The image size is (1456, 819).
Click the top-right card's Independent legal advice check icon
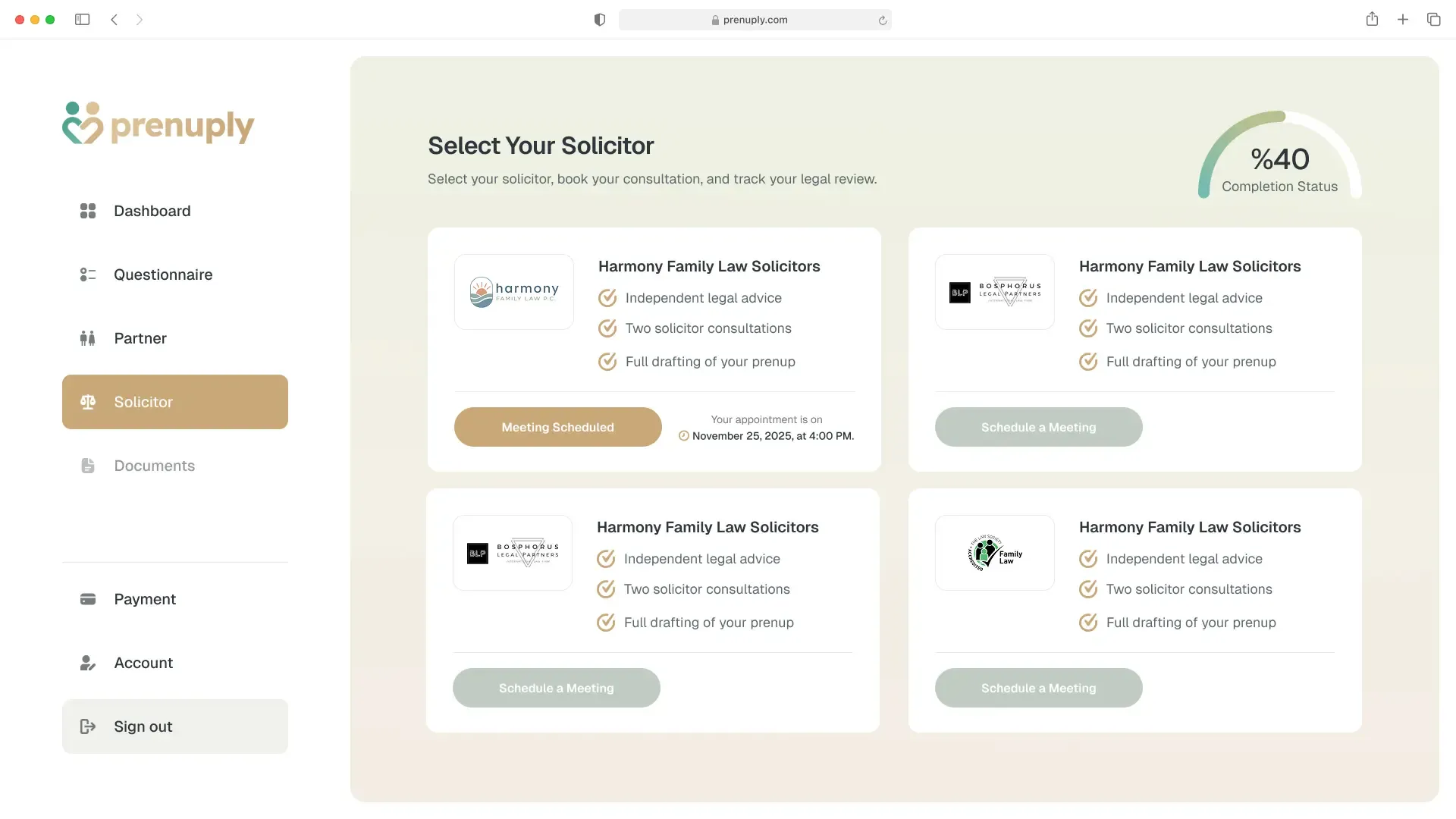(x=1088, y=297)
